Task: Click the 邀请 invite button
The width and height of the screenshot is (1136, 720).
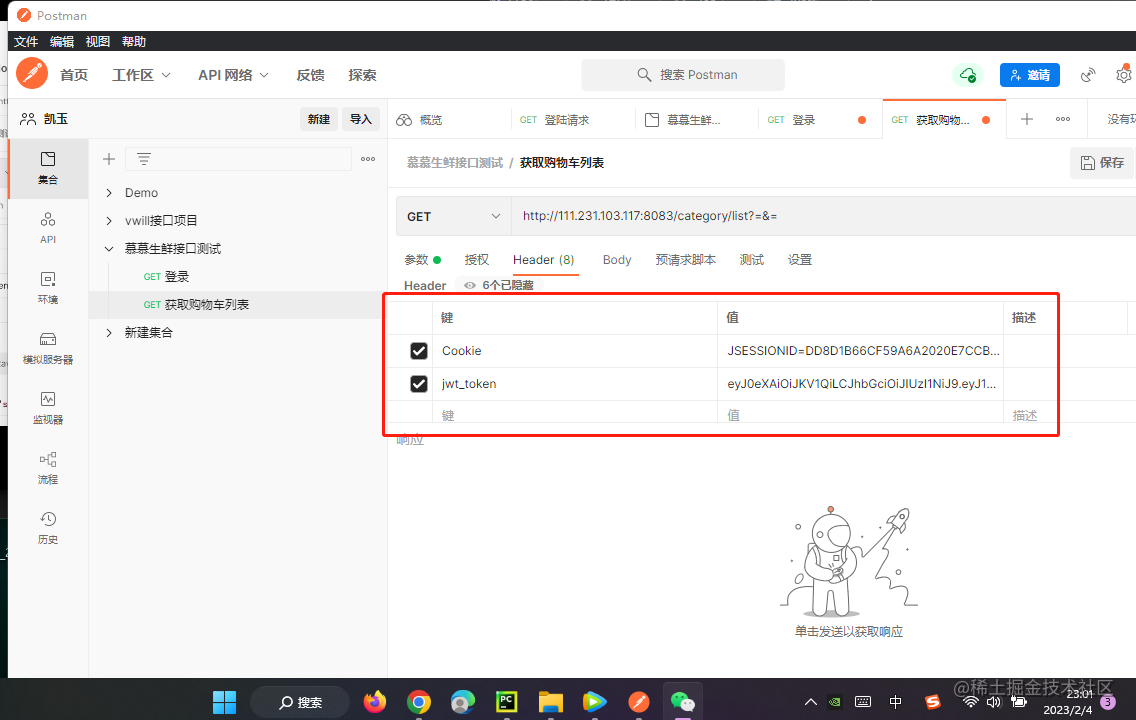Action: 1030,75
